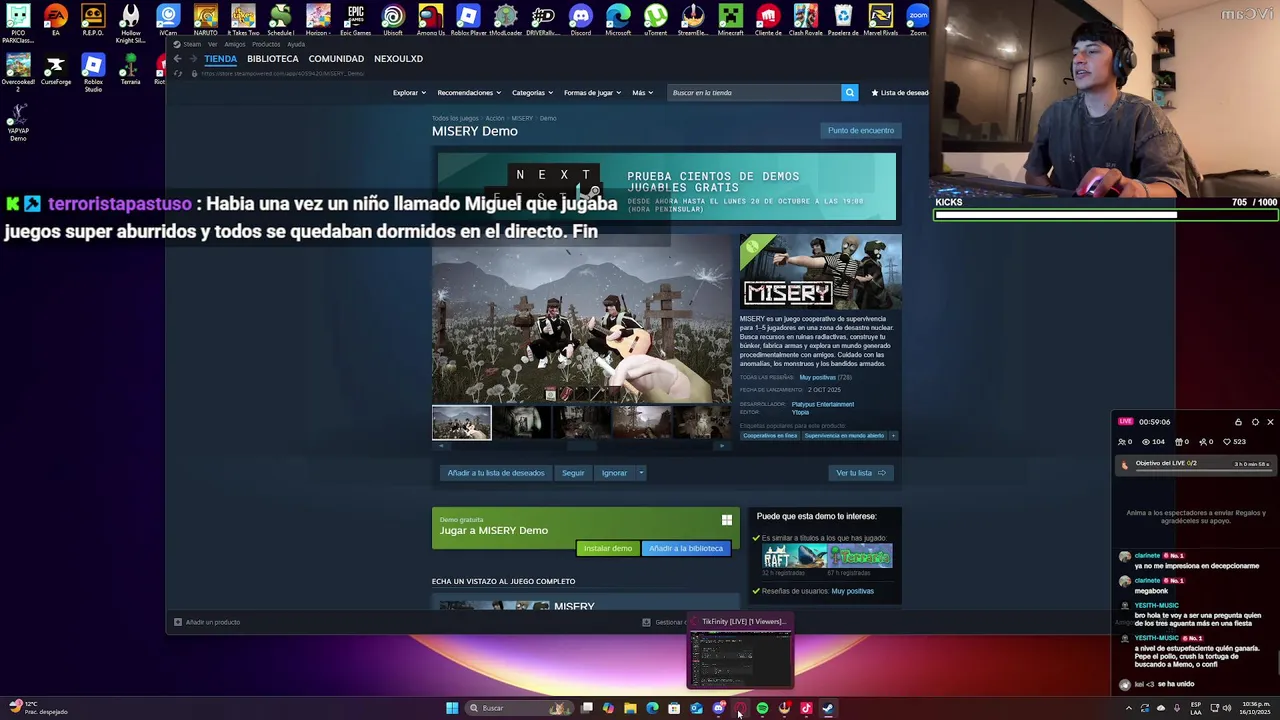
Task: Select the first screenshot thumbnail
Action: (462, 423)
